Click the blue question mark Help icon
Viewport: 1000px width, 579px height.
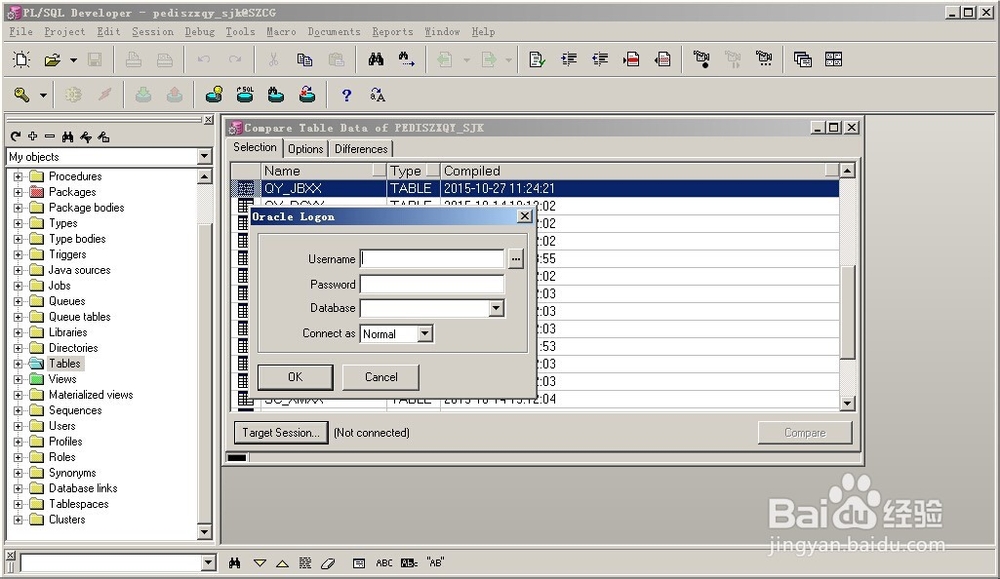[x=346, y=96]
